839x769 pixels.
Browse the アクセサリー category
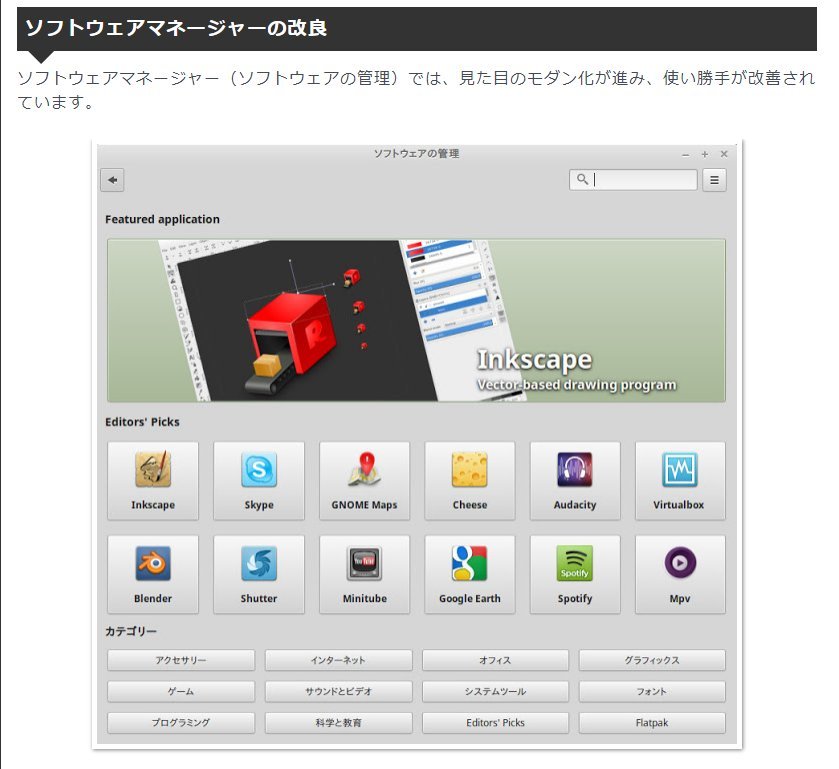[x=181, y=661]
